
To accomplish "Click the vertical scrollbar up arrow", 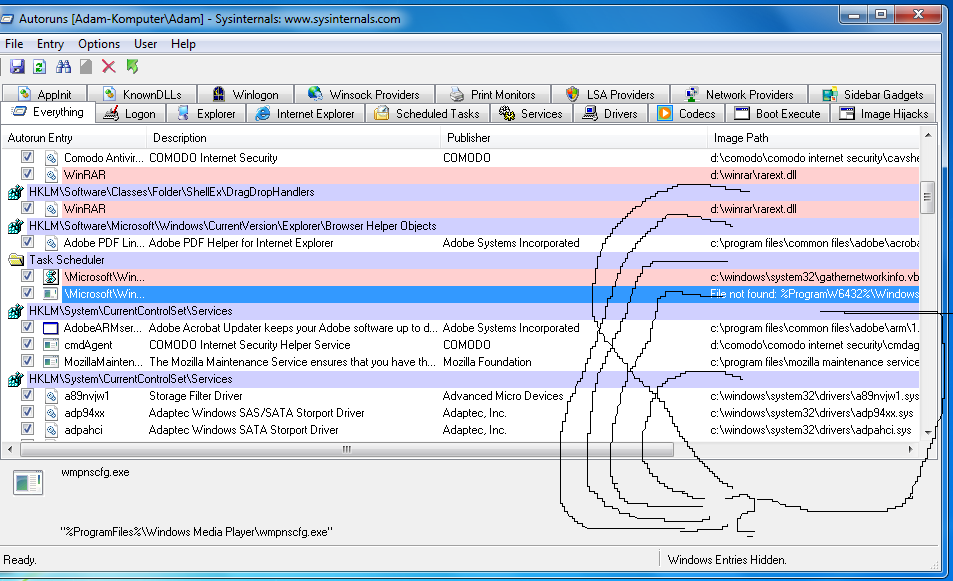I will pos(927,135).
